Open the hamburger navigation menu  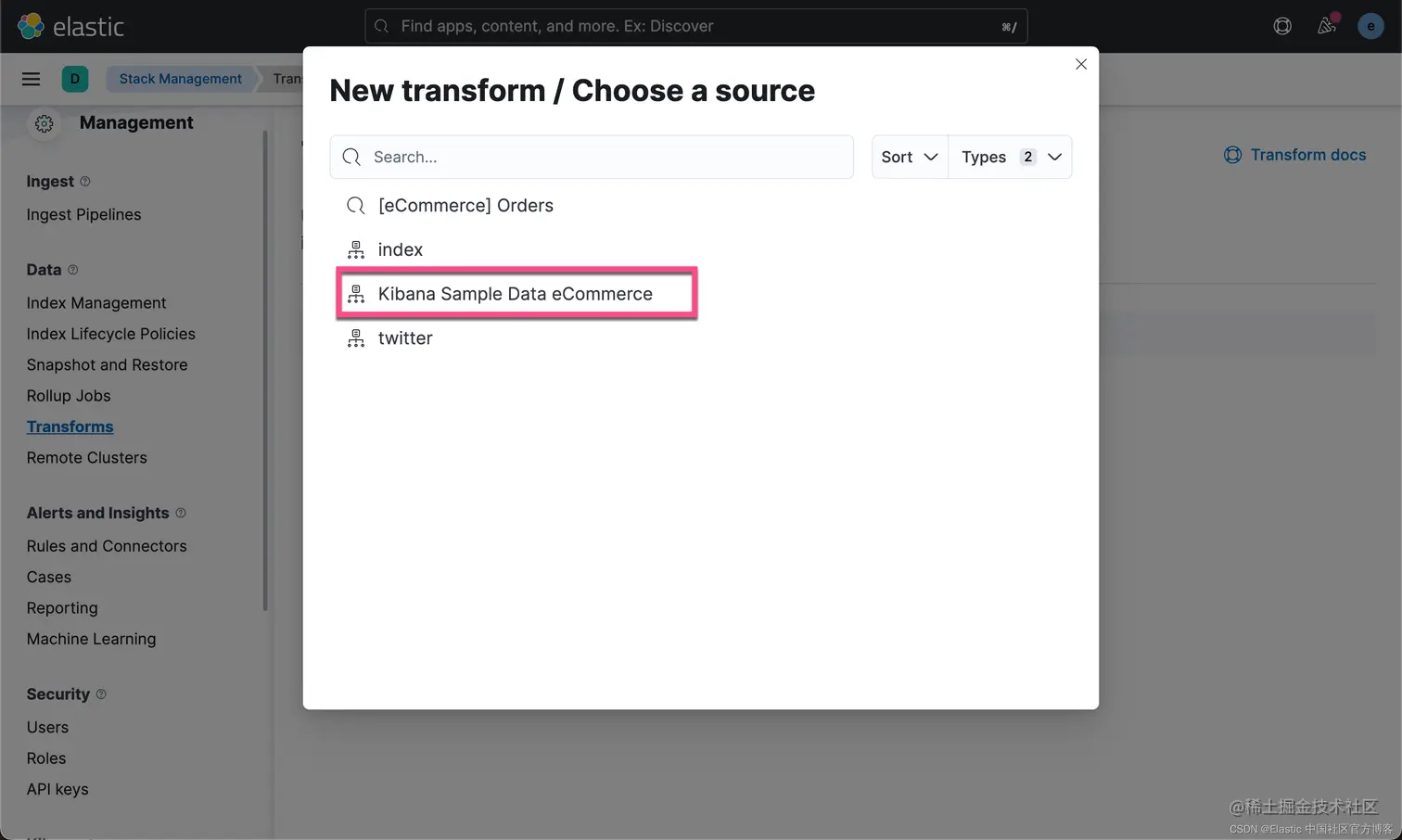(x=31, y=79)
